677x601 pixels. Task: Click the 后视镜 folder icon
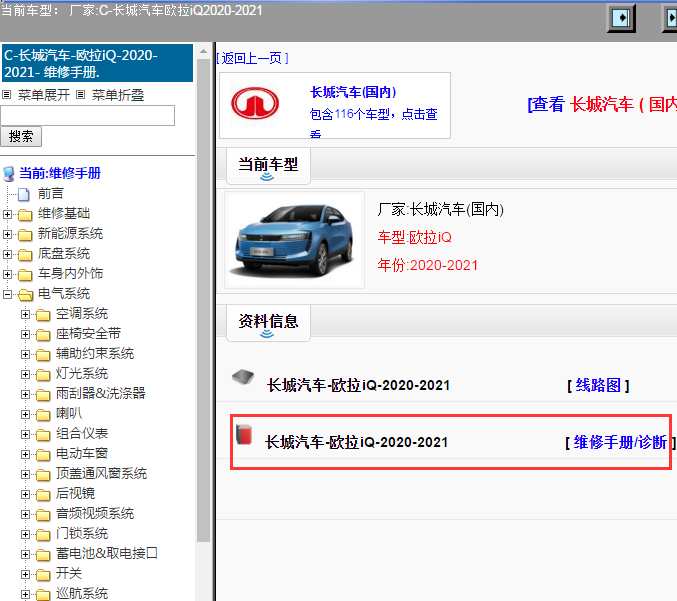(43, 494)
